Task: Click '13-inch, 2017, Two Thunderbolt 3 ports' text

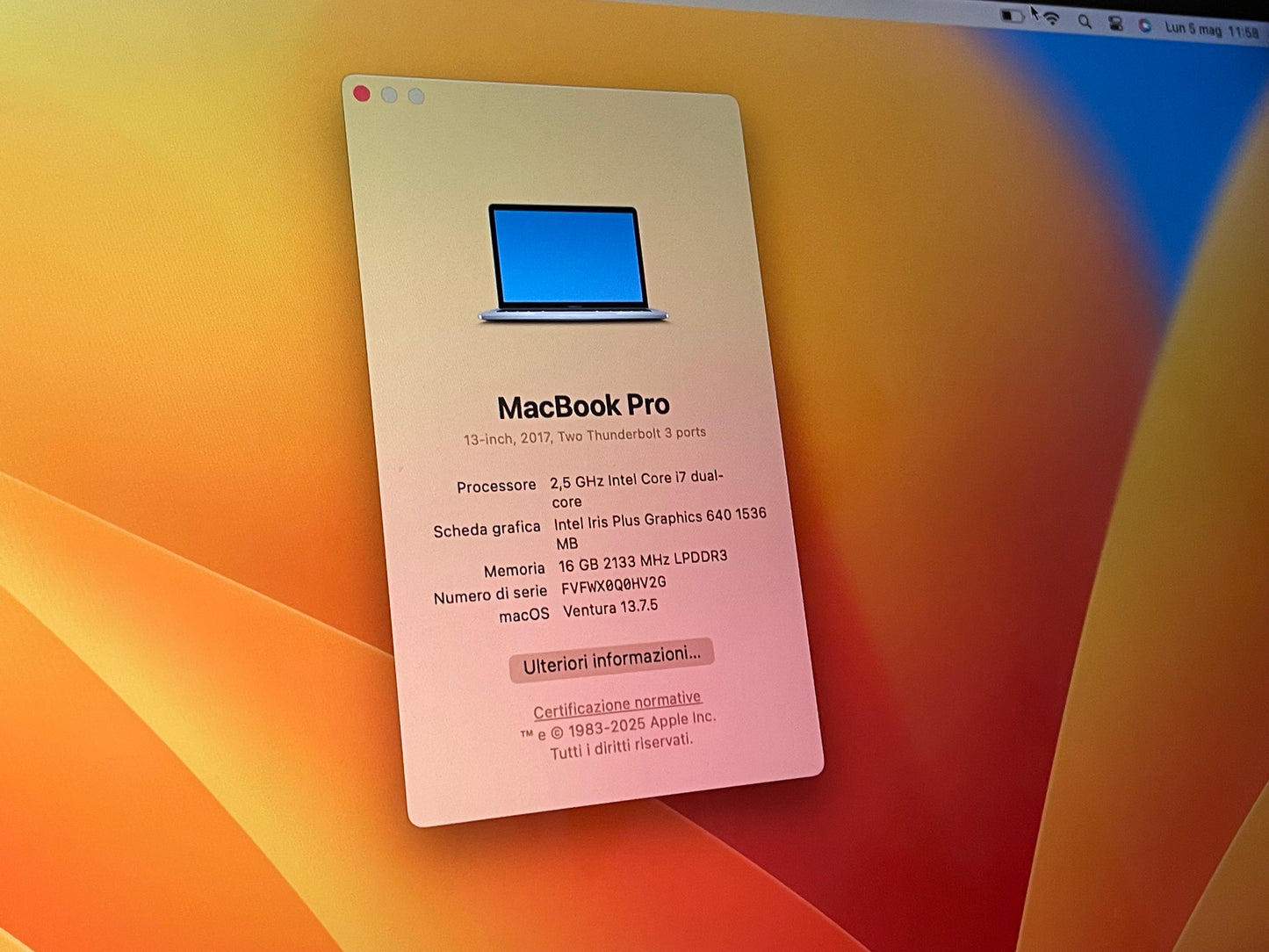Action: pos(585,436)
